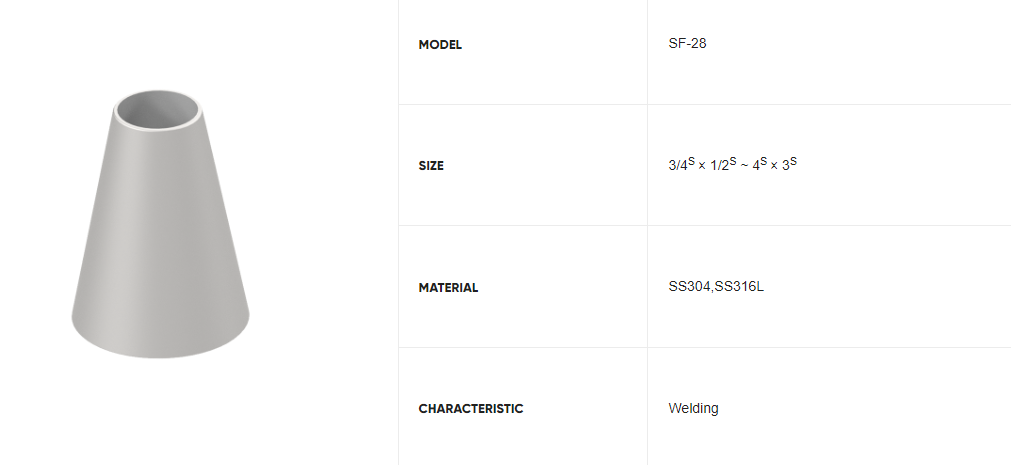Click the hollow top opening of the reducer
Screen dimensions: 1011x465
158,111
